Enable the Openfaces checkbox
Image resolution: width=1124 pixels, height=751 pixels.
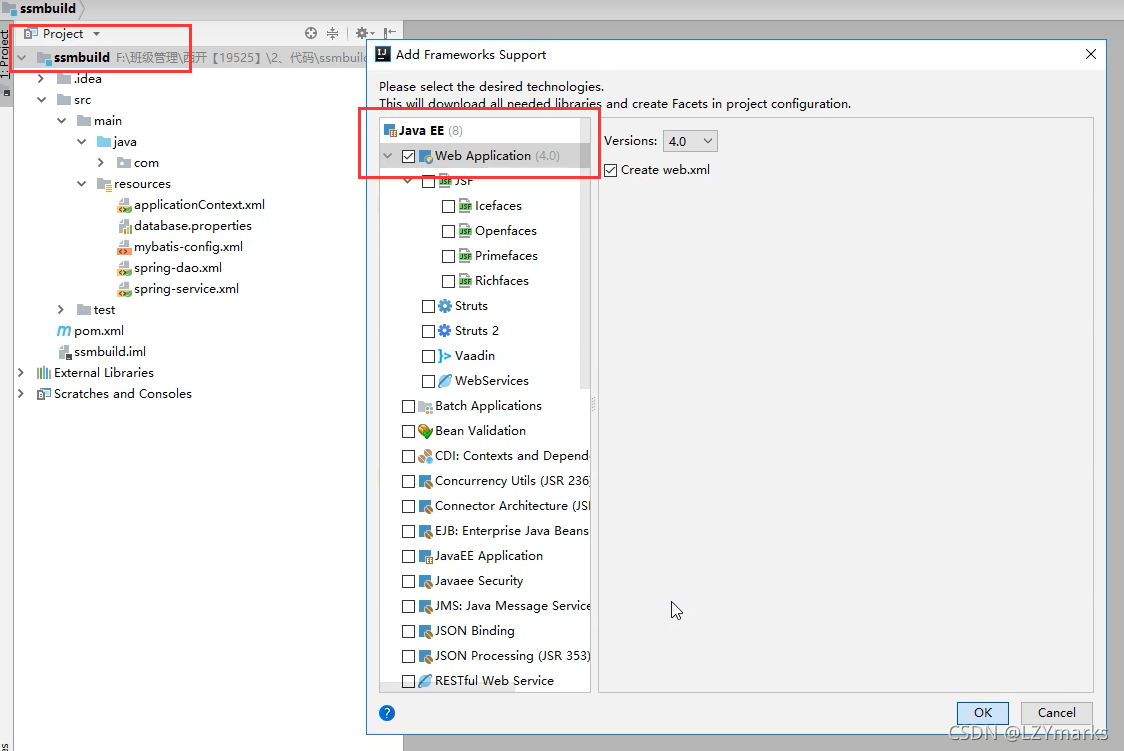[449, 231]
